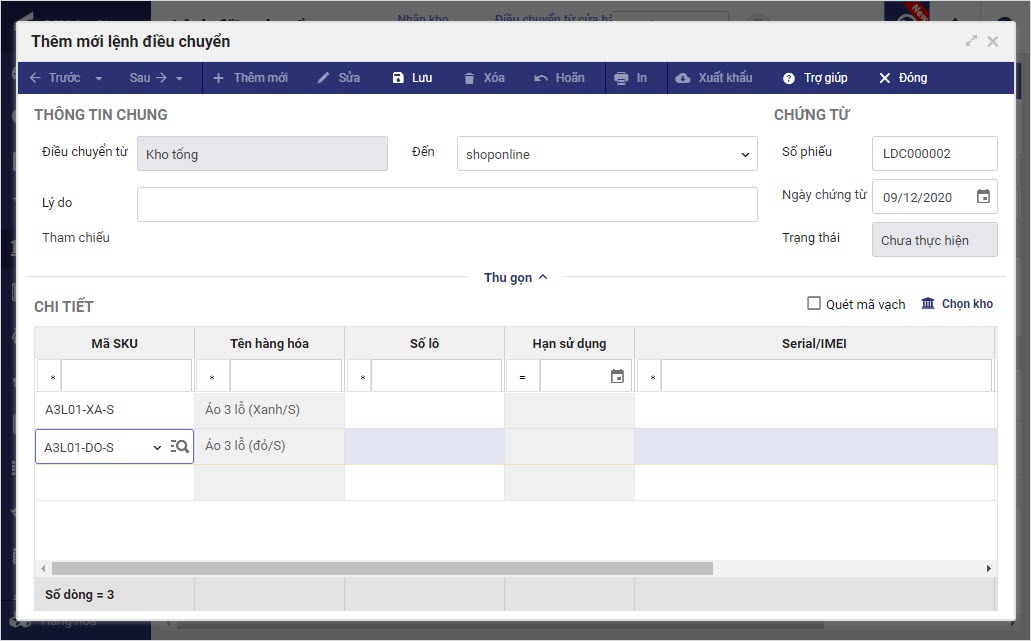Click the horizontal scrollbar thumb of grid

[x=382, y=568]
